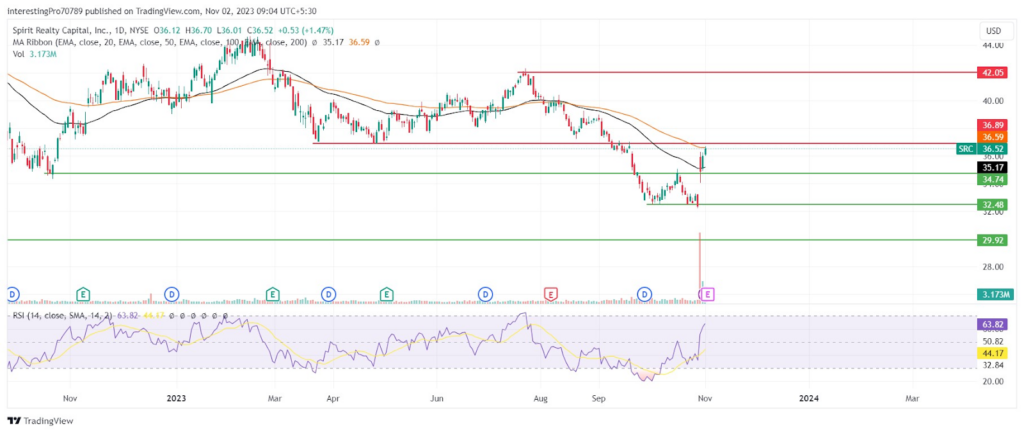Click the Aug label on time axis
The height and width of the screenshot is (433, 1024).
tap(539, 397)
